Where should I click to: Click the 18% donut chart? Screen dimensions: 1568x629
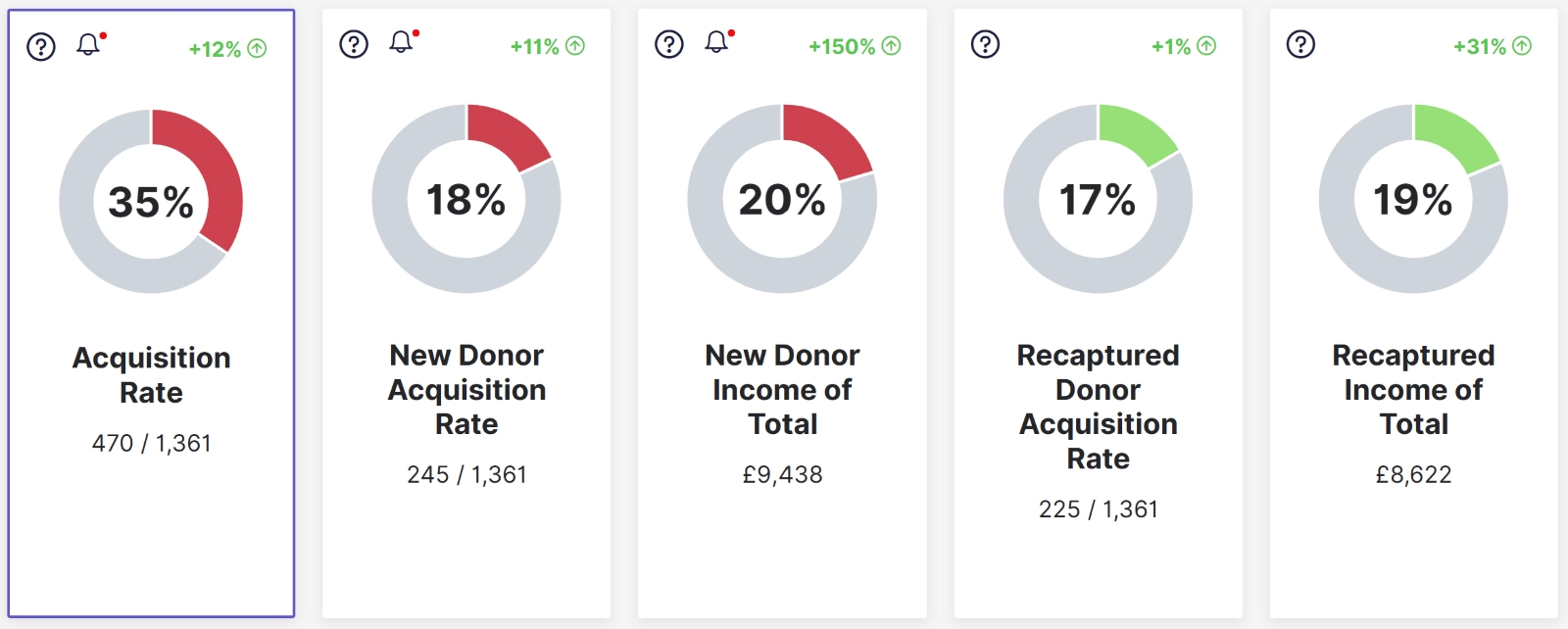click(x=466, y=199)
